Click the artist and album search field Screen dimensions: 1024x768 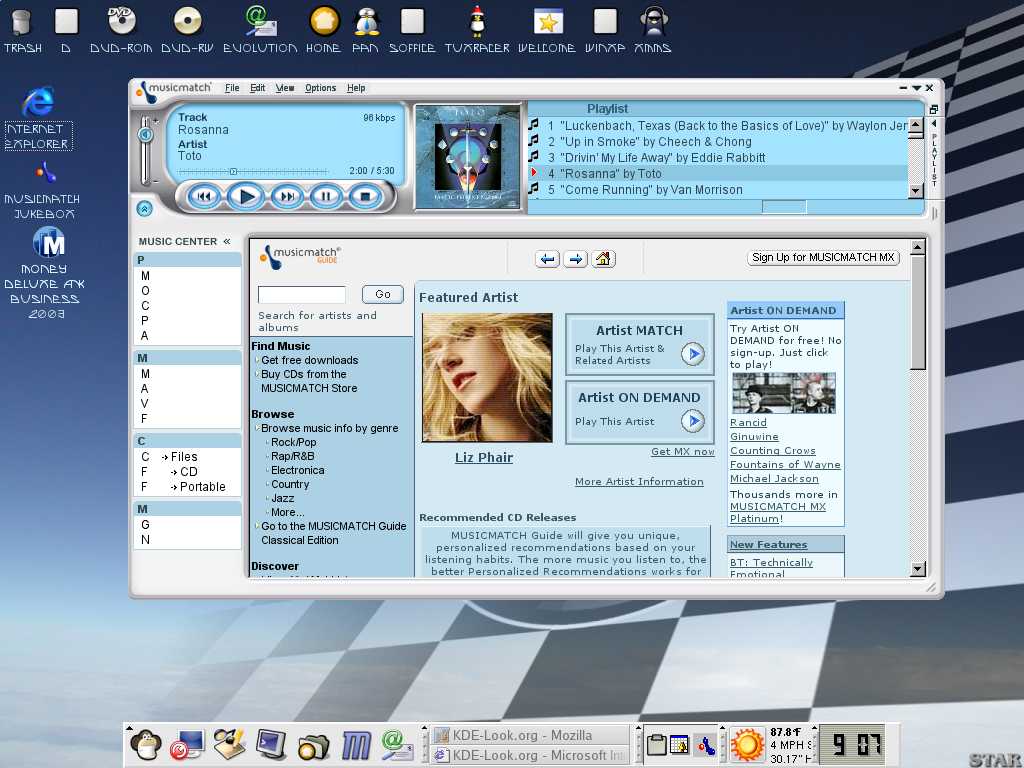(302, 295)
